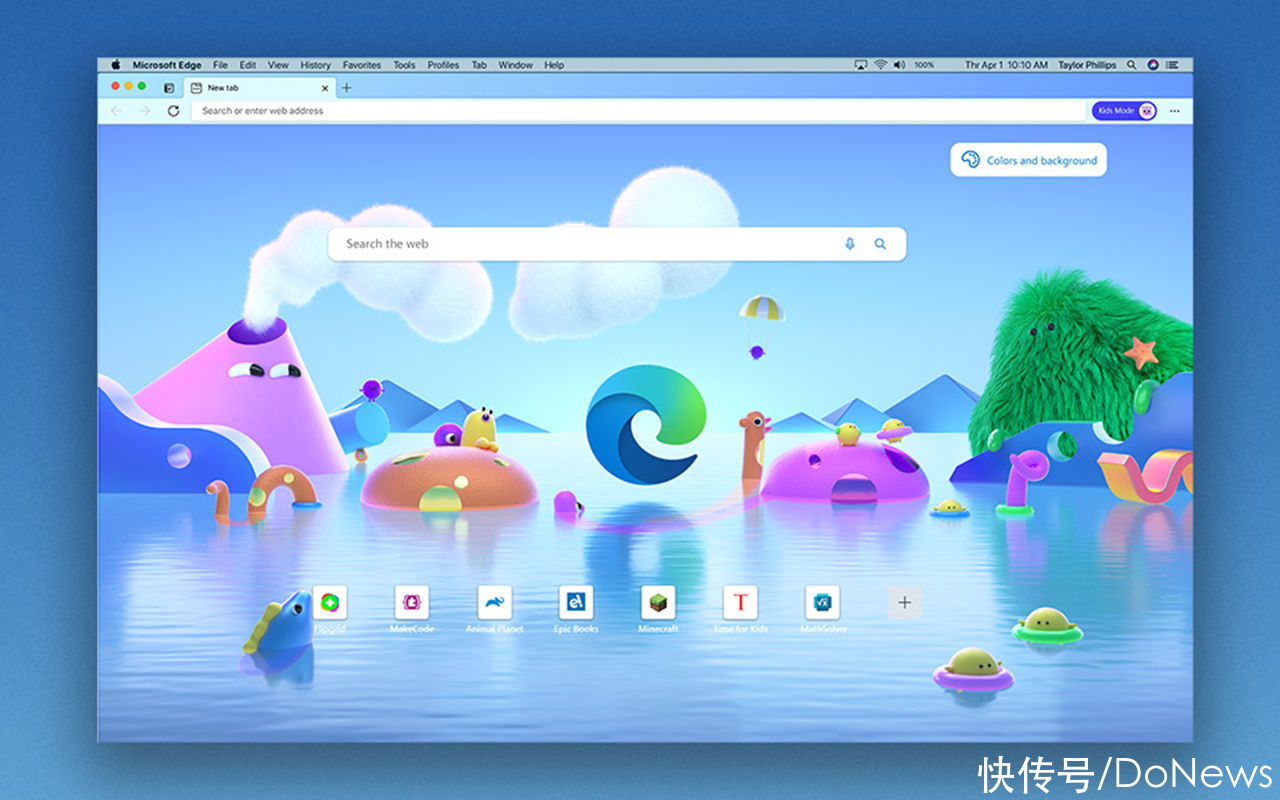
Task: Open the Time for Kids tile
Action: (740, 602)
